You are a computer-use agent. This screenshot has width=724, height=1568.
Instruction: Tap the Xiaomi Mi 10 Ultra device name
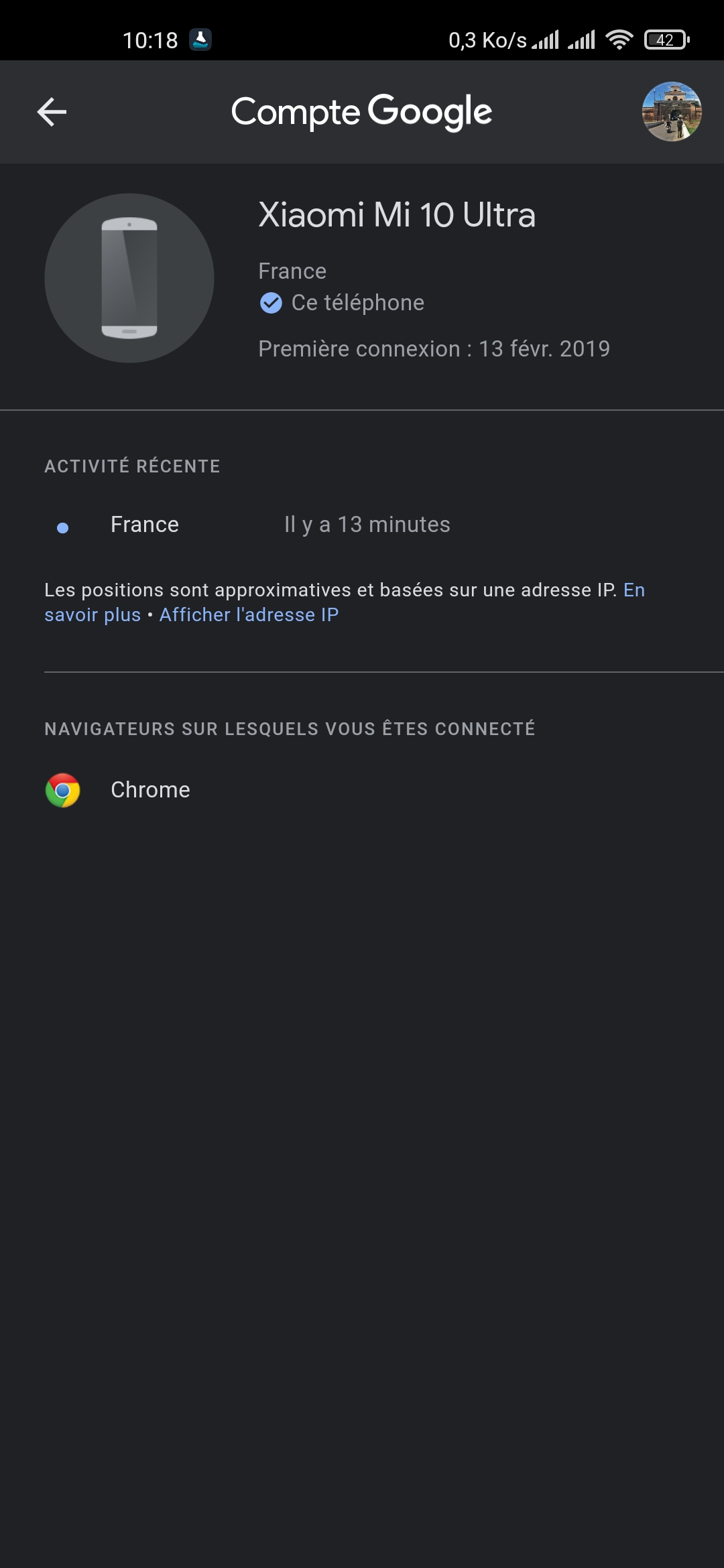point(397,215)
